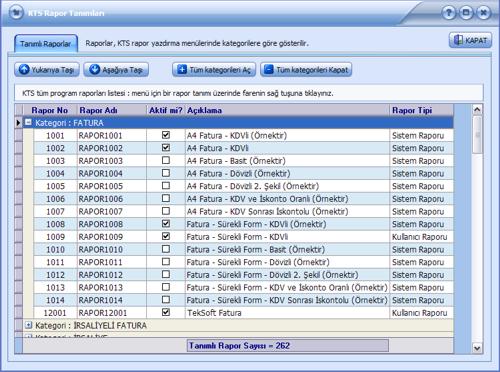Click Sistem Raporu cell of report 1001
Screen dimensions: 500x372
pyautogui.click(x=422, y=136)
